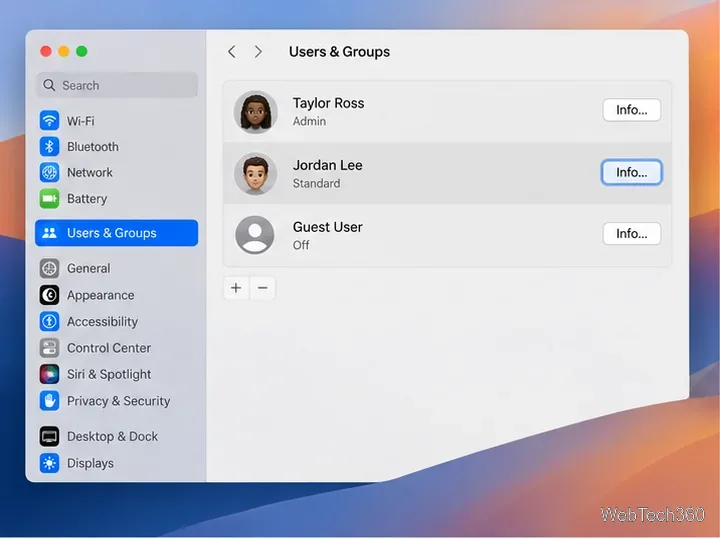Minimize the window with yellow button
This screenshot has height=539, width=720.
tap(64, 51)
